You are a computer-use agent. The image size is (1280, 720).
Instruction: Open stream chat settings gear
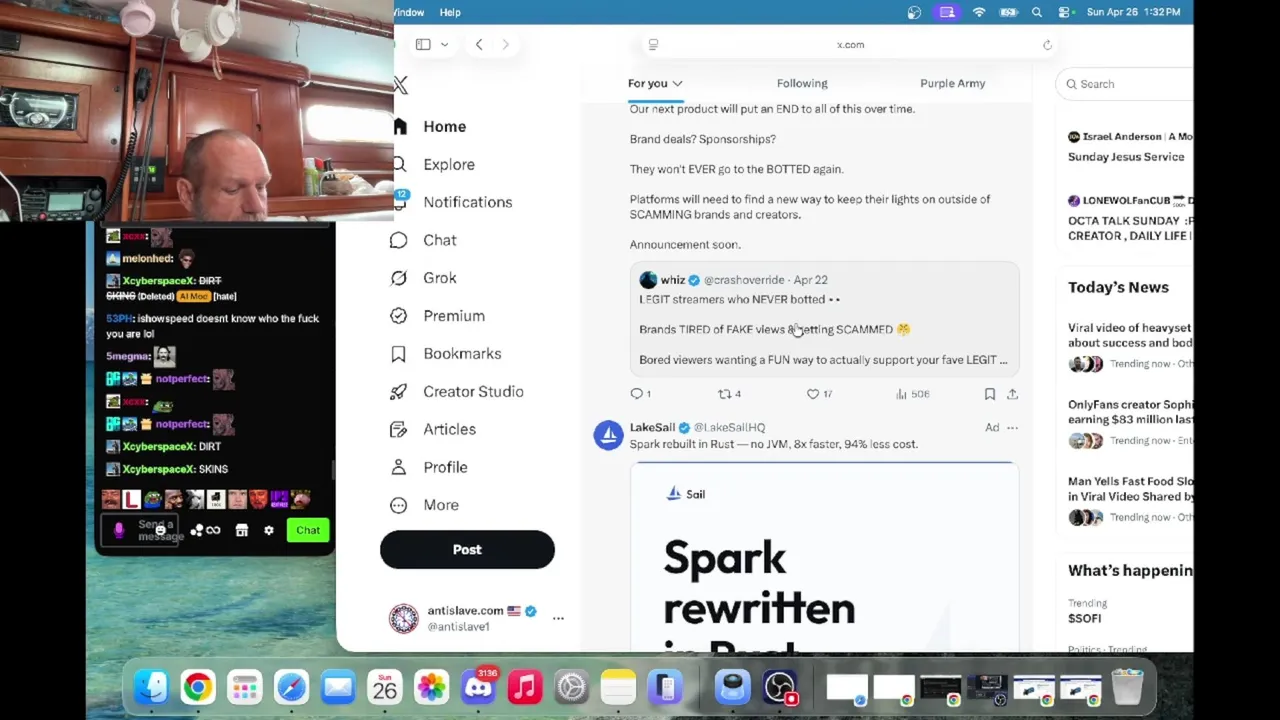tap(268, 531)
